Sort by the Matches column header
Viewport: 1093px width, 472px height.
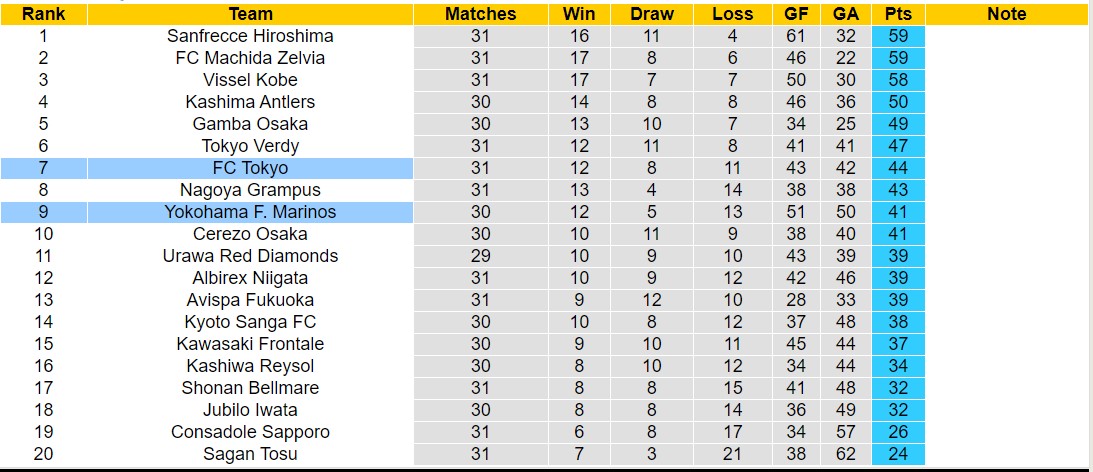(x=480, y=14)
